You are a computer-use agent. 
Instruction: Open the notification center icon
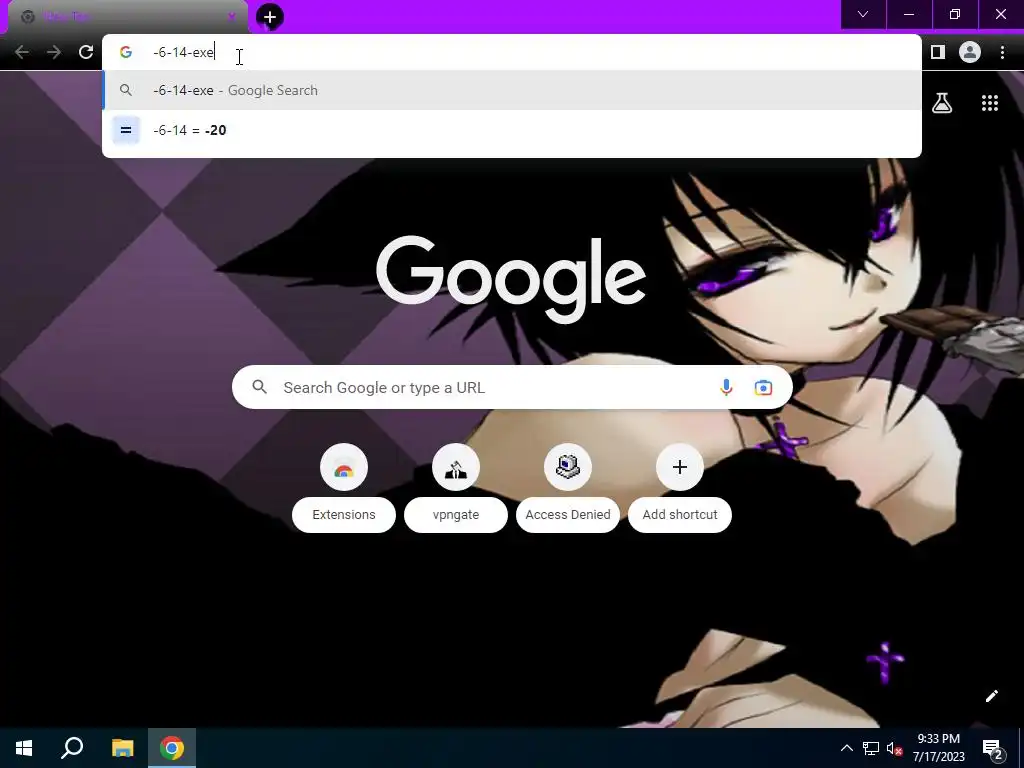(992, 748)
